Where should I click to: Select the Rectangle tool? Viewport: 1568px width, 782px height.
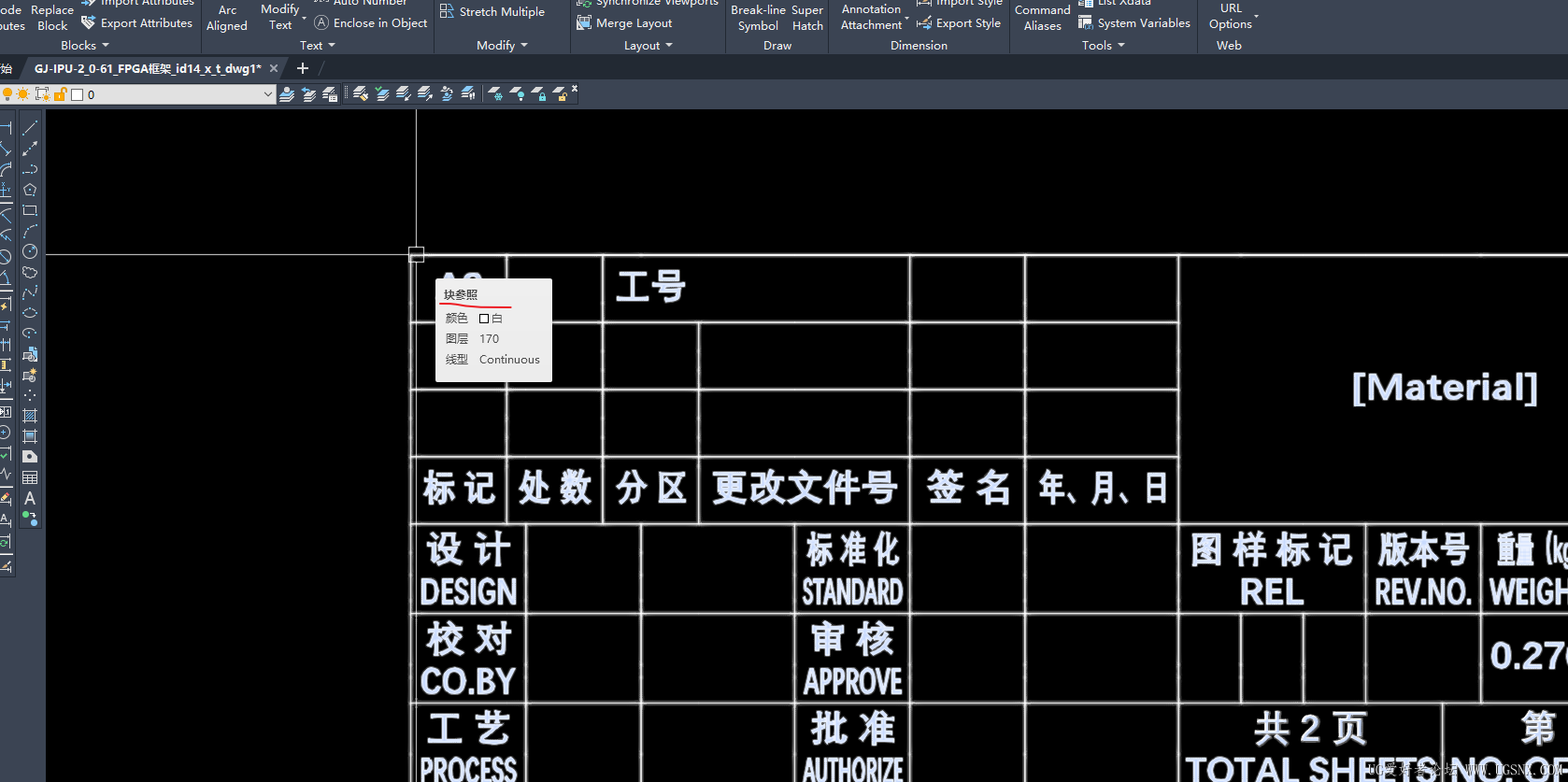click(30, 210)
